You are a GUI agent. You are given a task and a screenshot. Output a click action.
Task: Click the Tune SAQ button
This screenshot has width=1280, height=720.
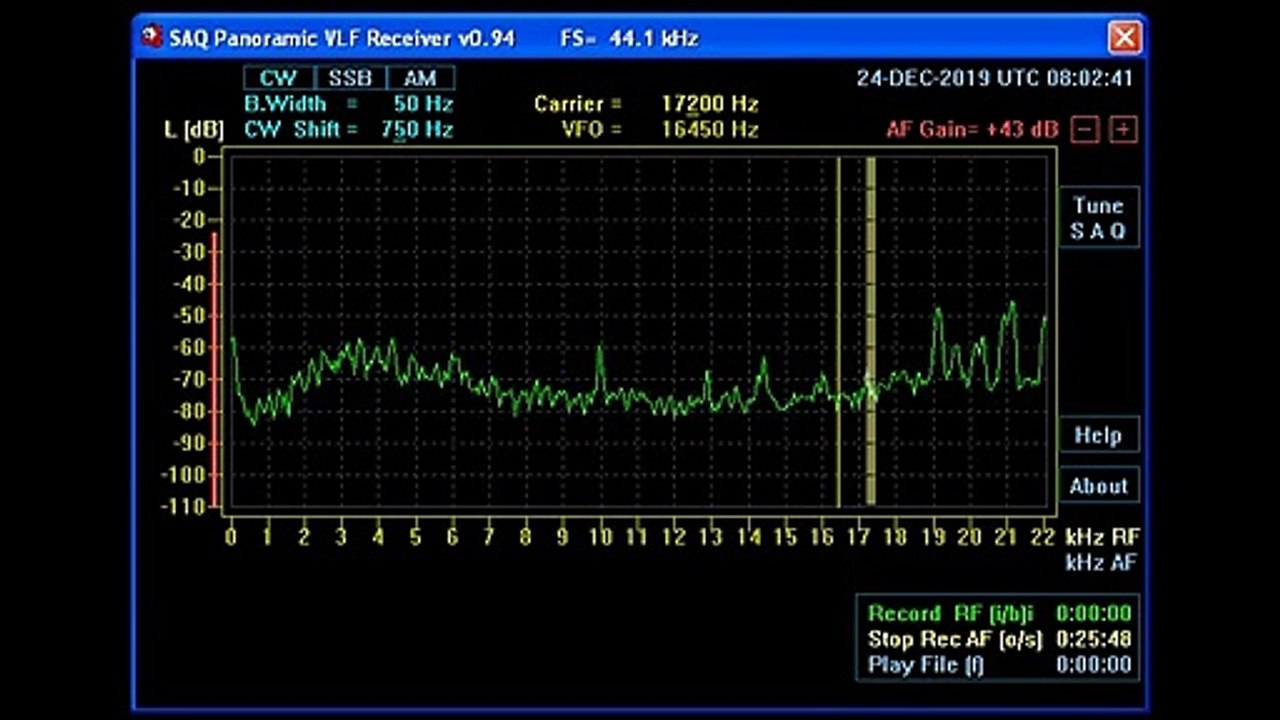click(1099, 218)
